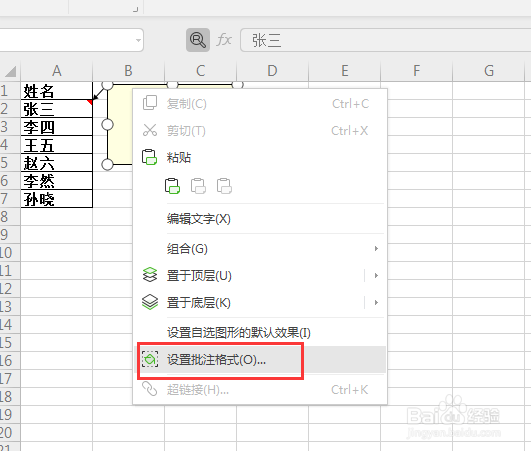This screenshot has width=531, height=451.
Task: Click comment box middle-left resize handle
Action: pyautogui.click(x=107, y=125)
